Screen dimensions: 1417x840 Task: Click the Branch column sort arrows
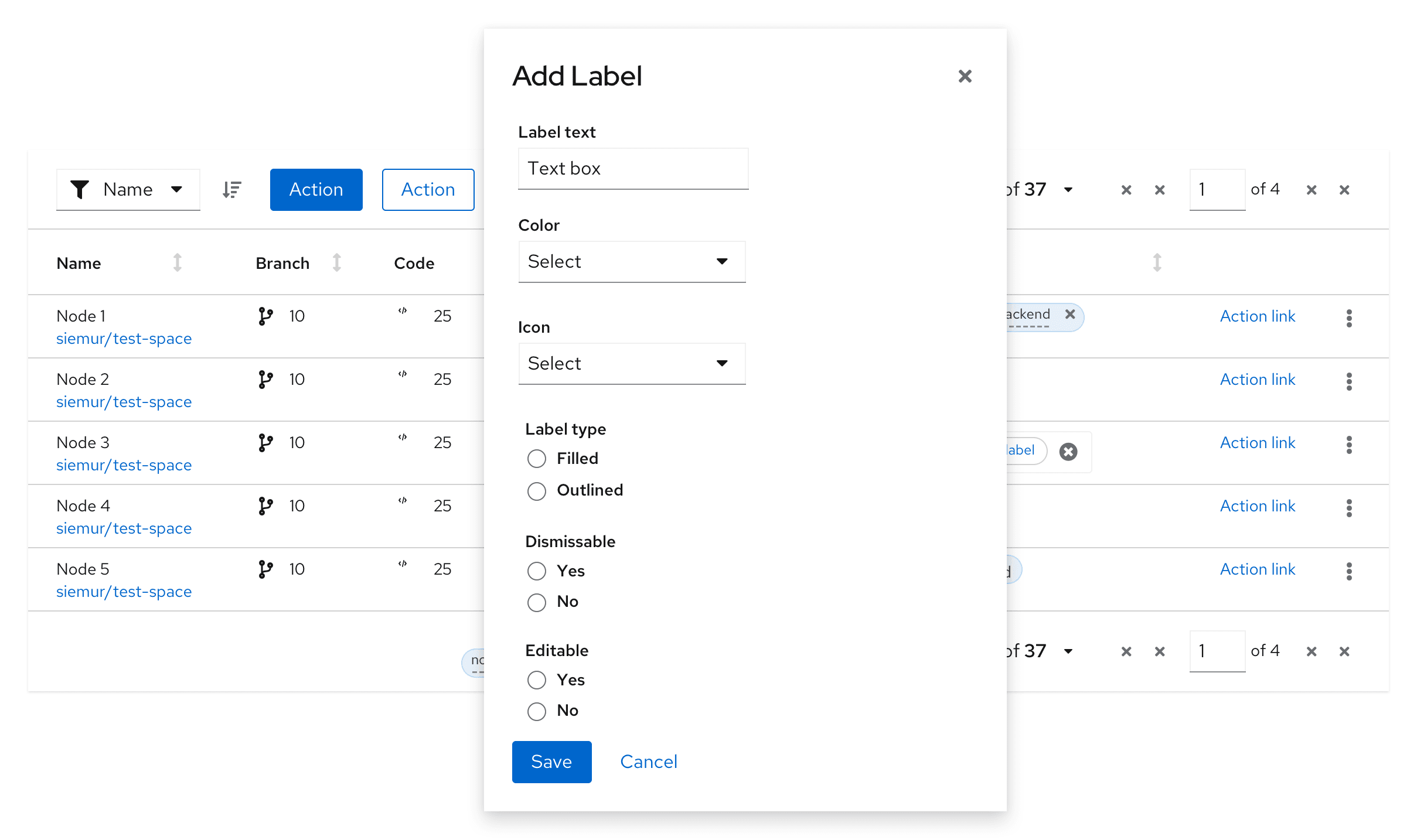336,262
